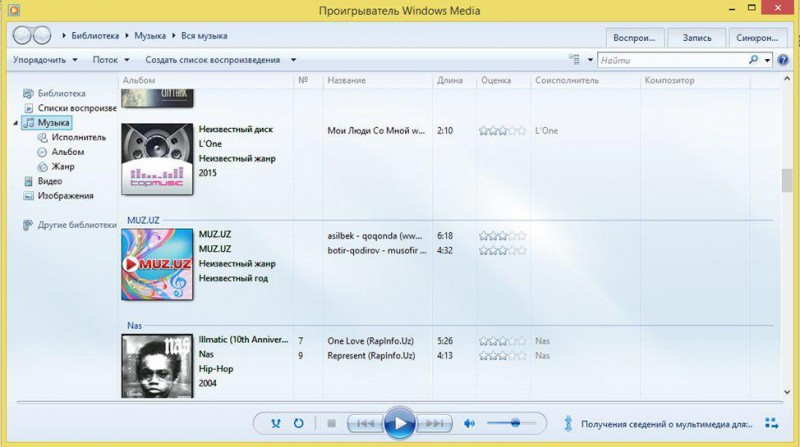Screen dimensions: 800x447
Task: Open the Поток menu
Action: click(x=111, y=60)
